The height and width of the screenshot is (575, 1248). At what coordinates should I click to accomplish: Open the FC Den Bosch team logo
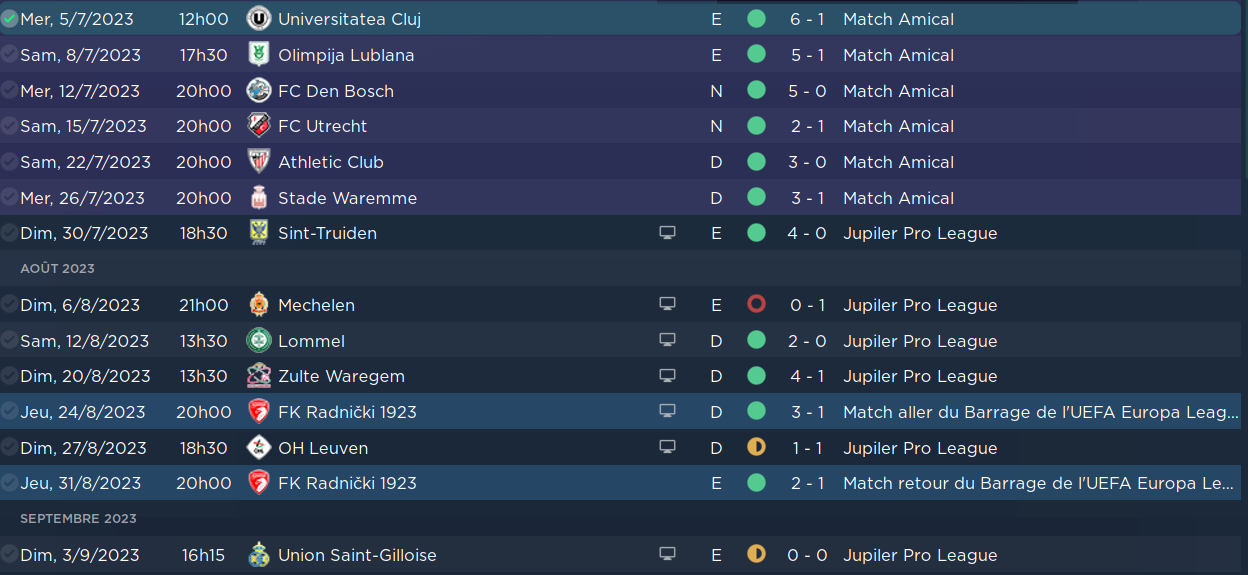coord(259,91)
